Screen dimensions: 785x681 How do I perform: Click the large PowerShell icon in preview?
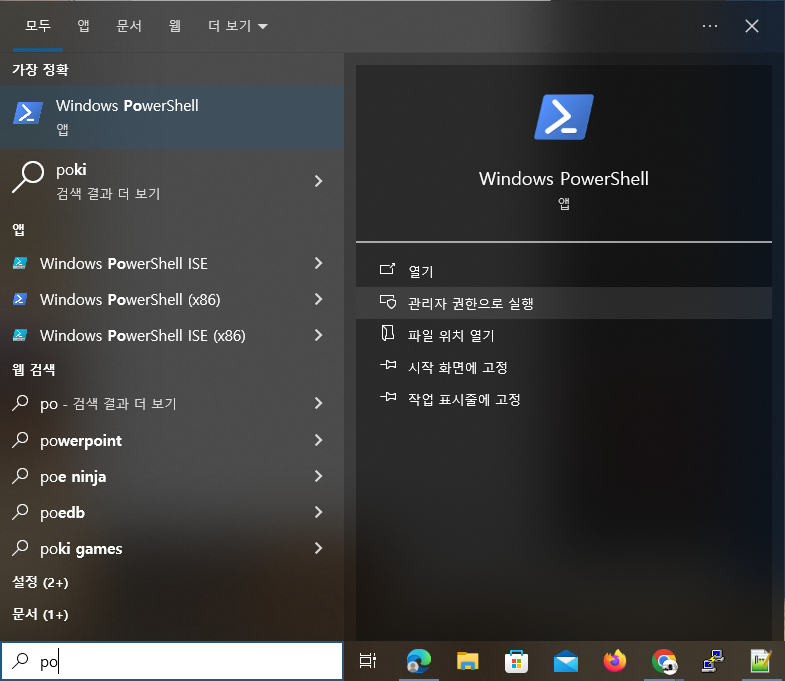pos(564,117)
